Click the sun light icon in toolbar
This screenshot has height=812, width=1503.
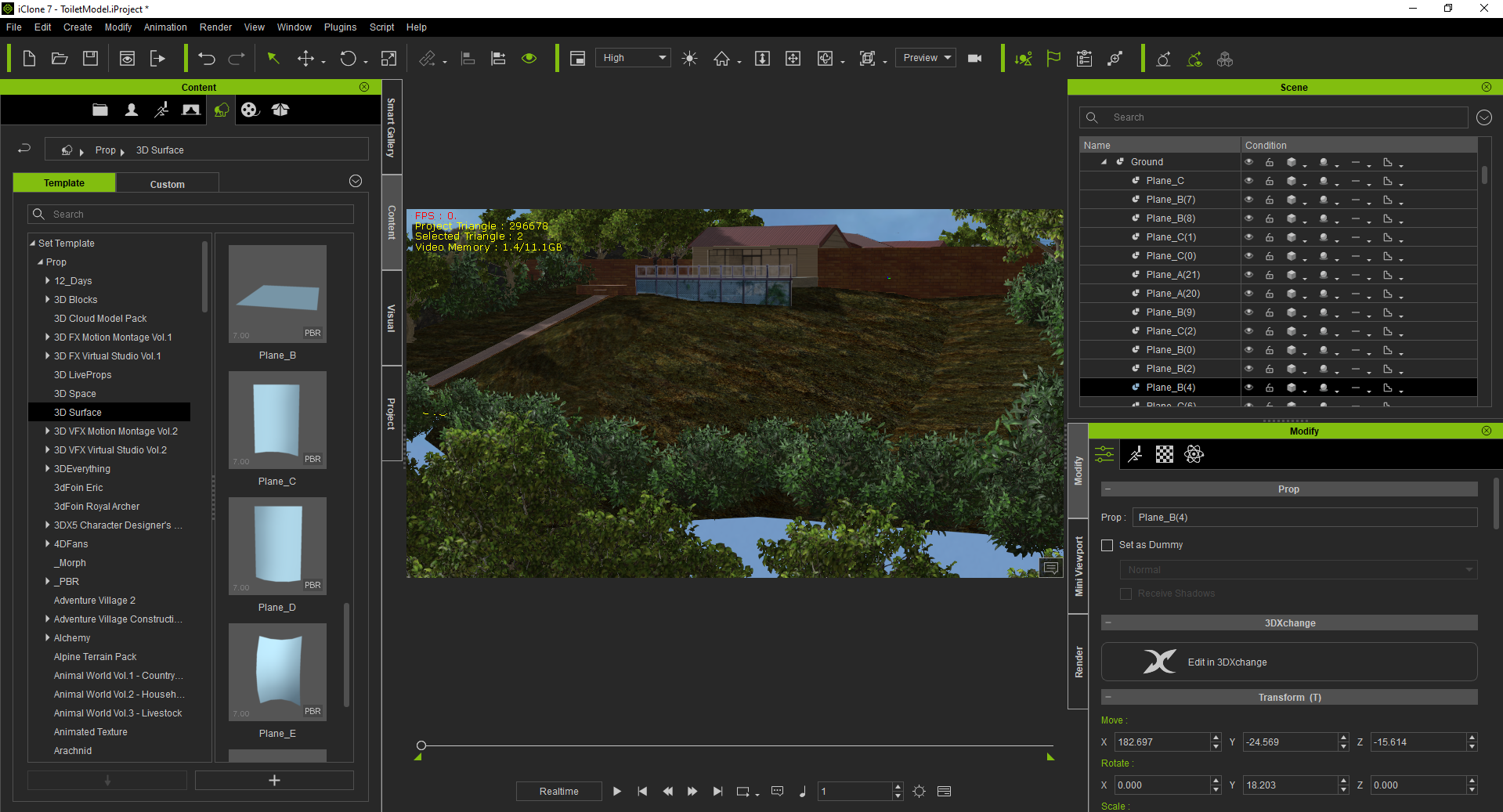tap(689, 59)
